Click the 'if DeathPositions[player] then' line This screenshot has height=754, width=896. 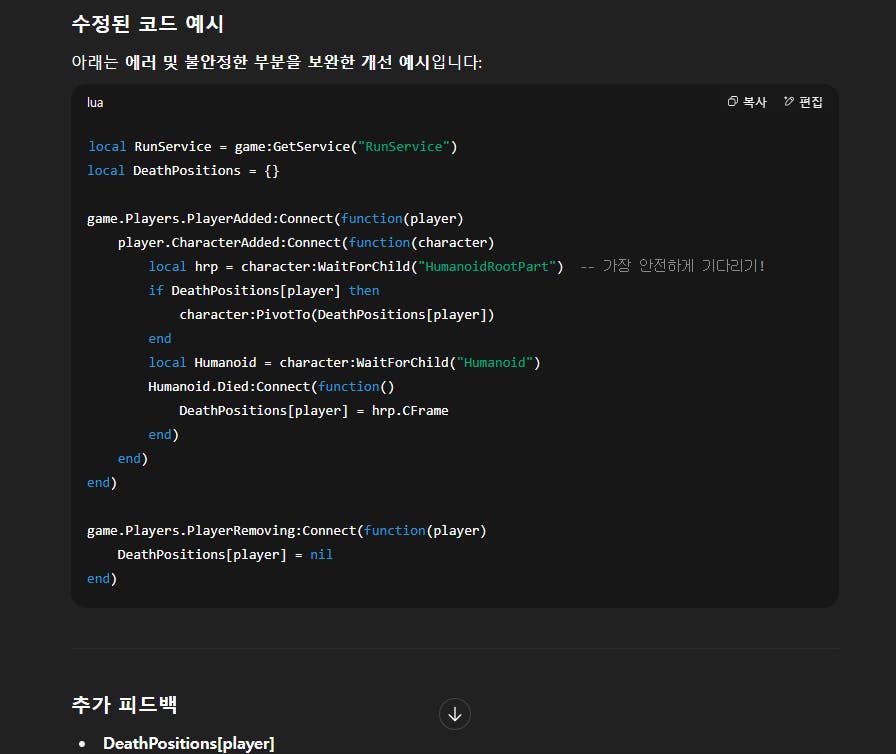pyautogui.click(x=263, y=291)
